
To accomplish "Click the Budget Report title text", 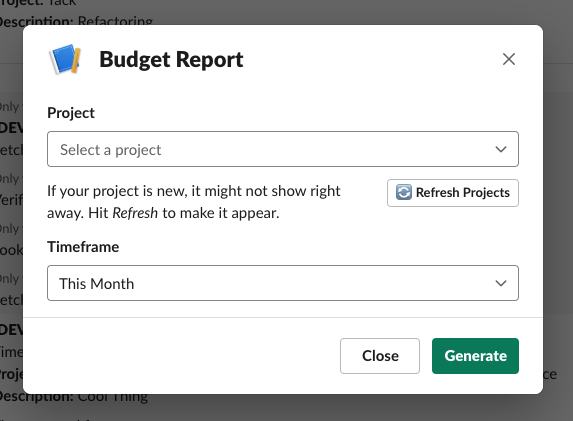I will click(171, 60).
